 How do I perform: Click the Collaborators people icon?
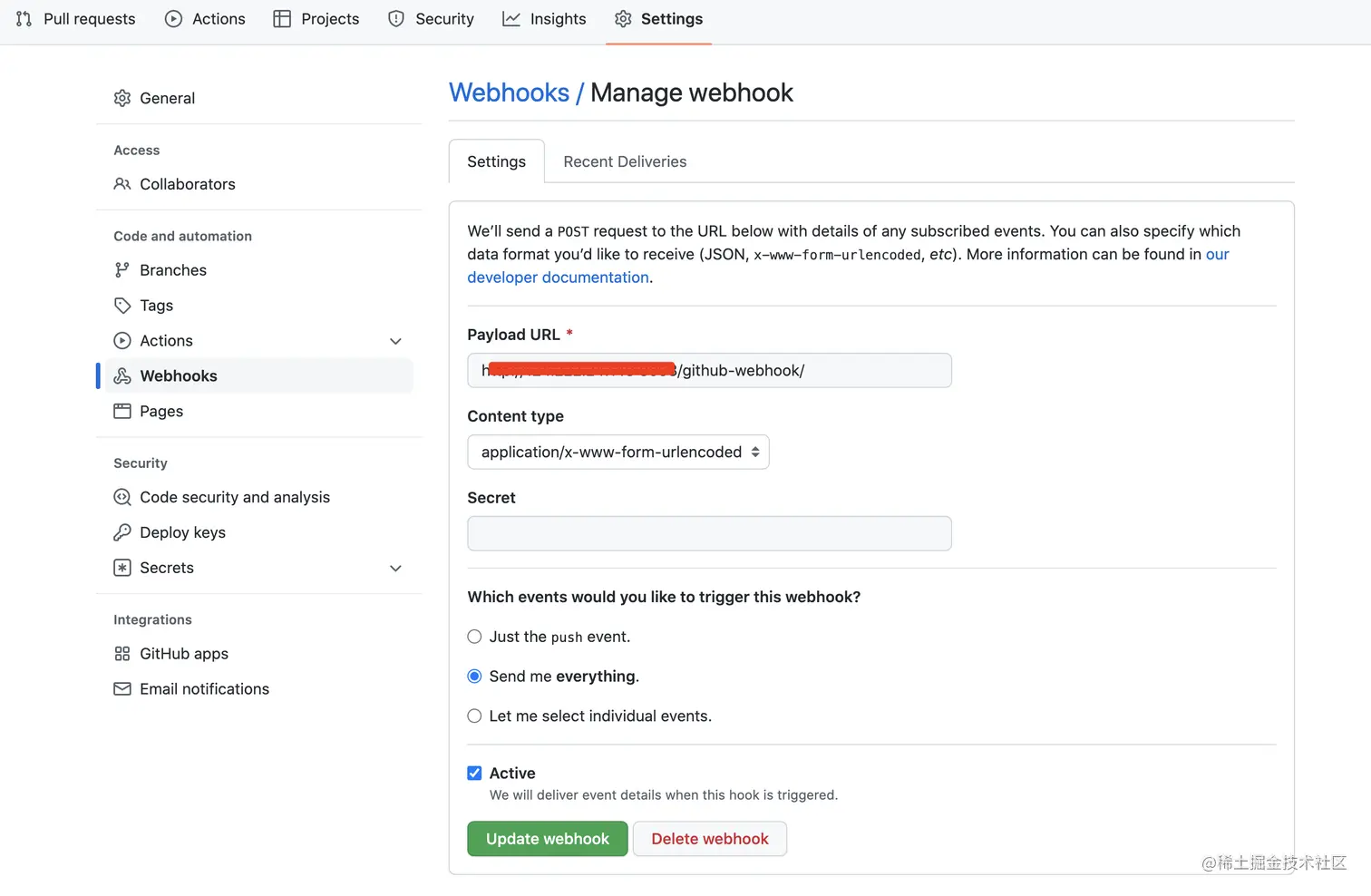122,184
